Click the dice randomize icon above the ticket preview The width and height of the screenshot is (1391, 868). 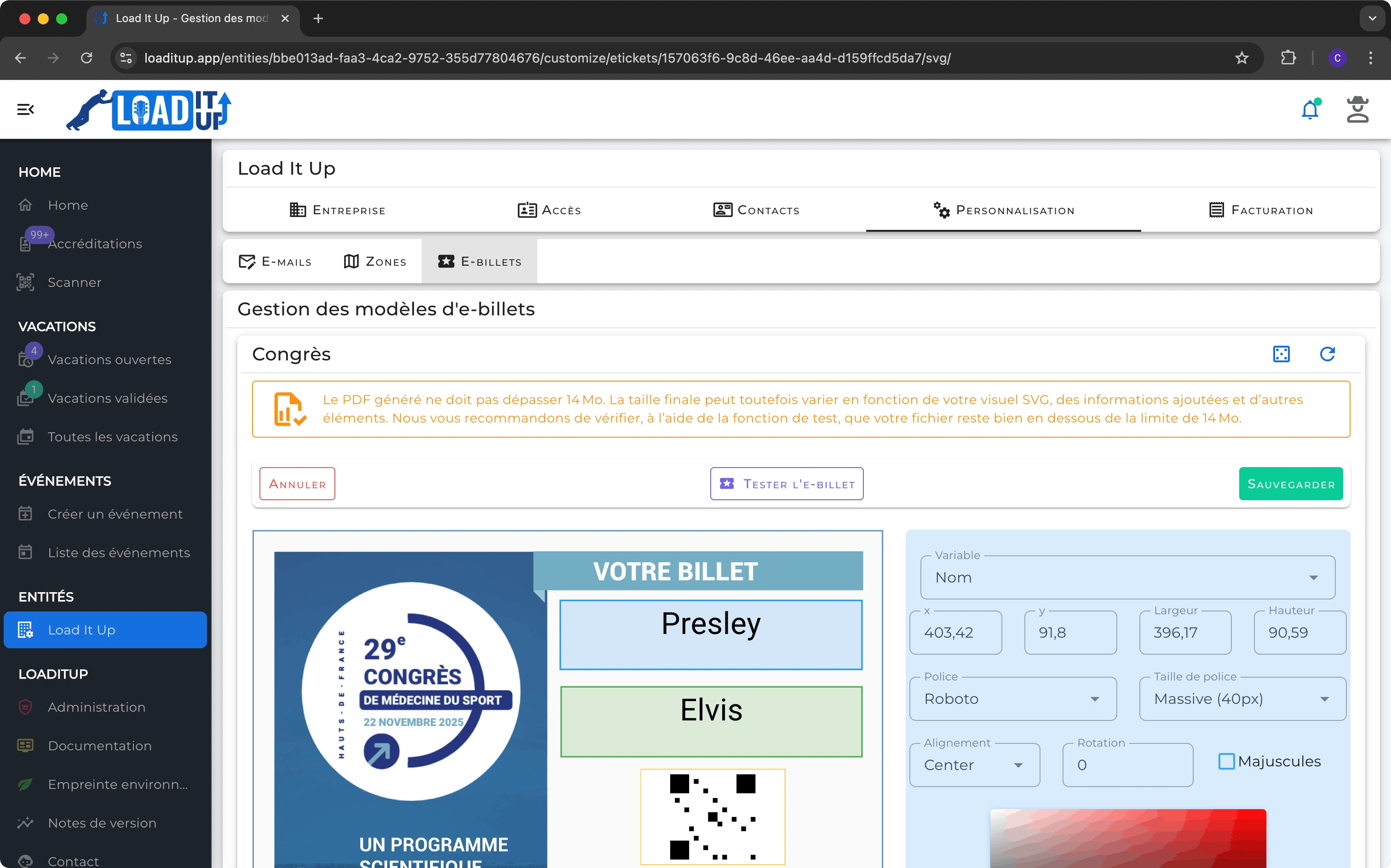click(1282, 354)
